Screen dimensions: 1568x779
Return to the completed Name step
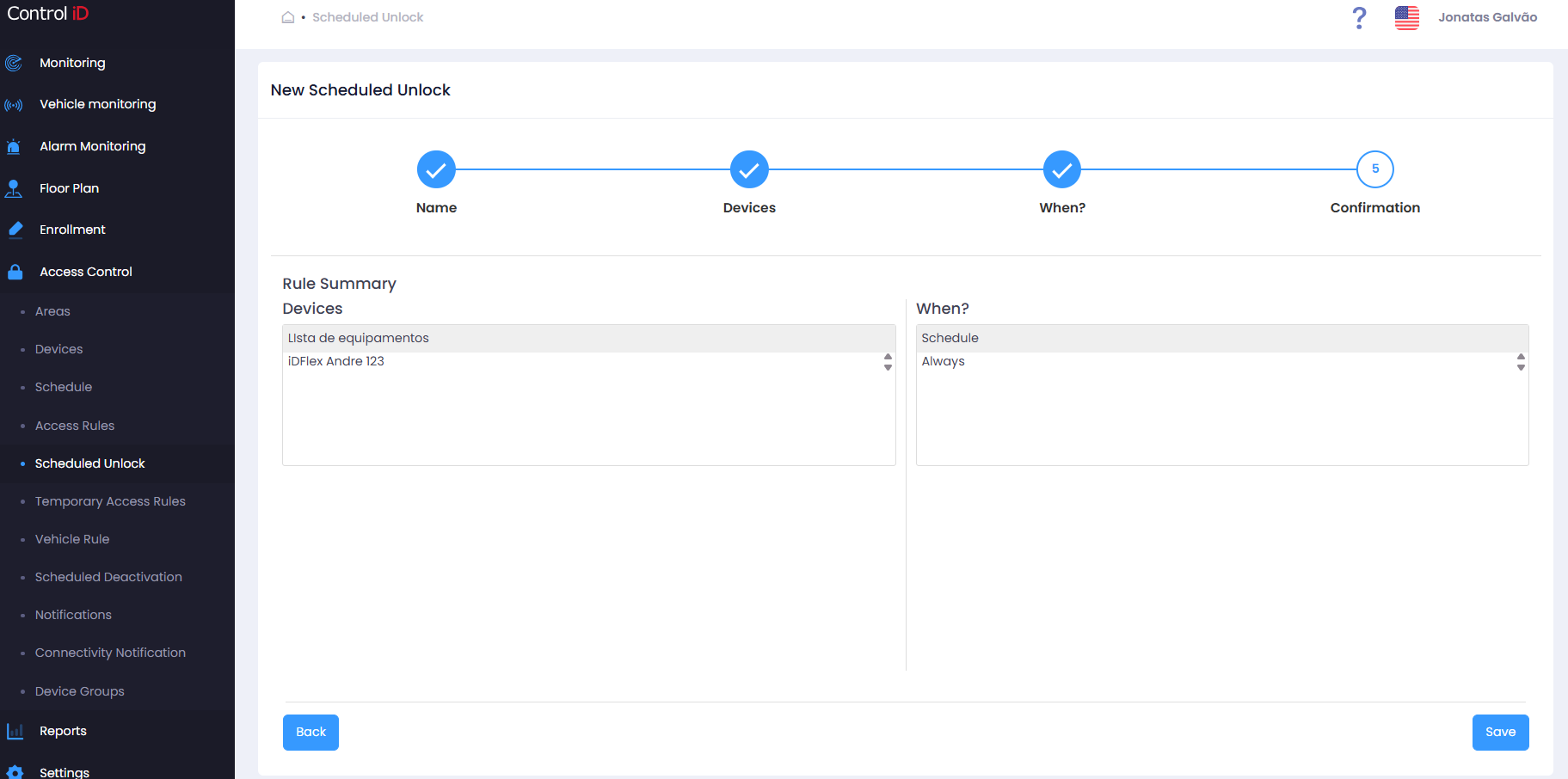[x=436, y=169]
